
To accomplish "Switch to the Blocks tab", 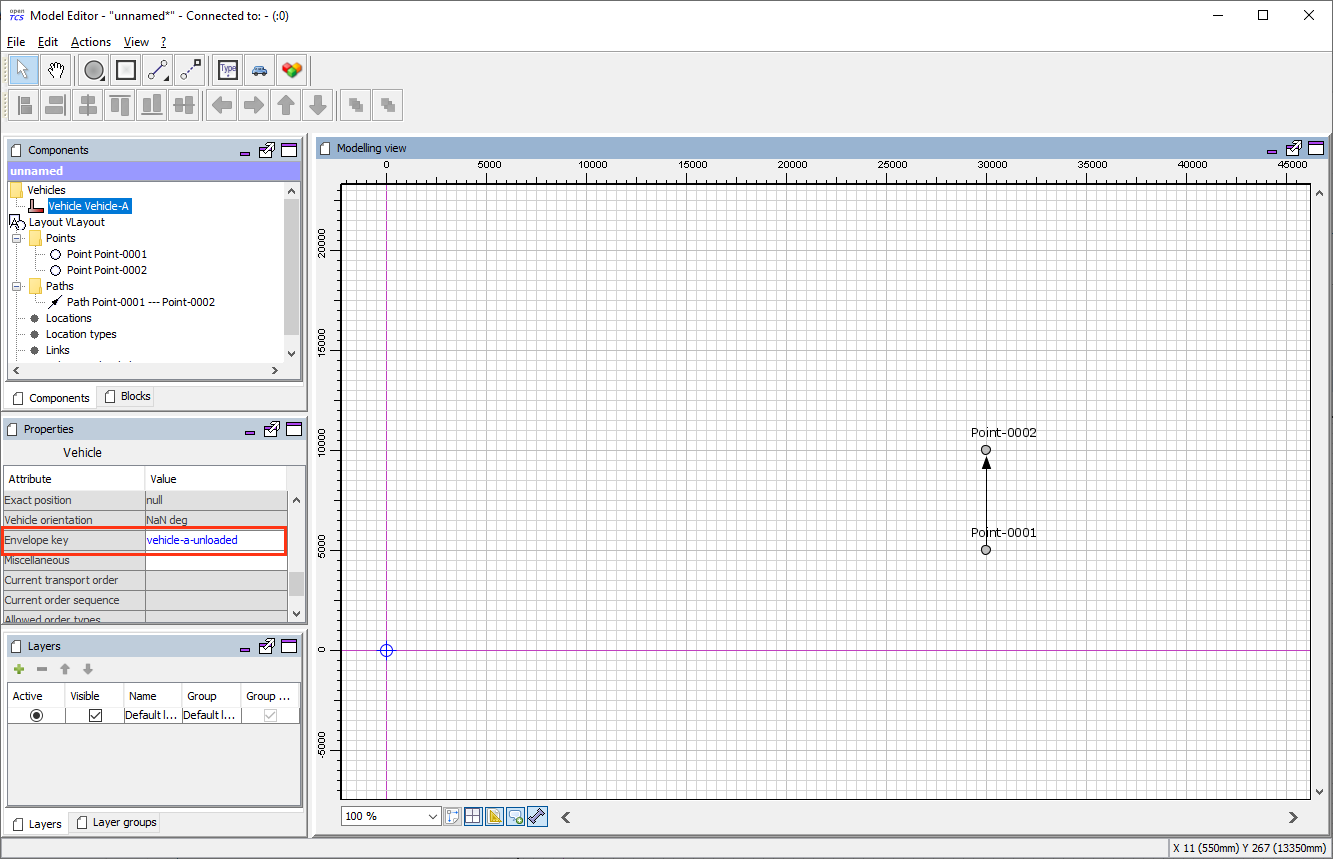I will (127, 396).
